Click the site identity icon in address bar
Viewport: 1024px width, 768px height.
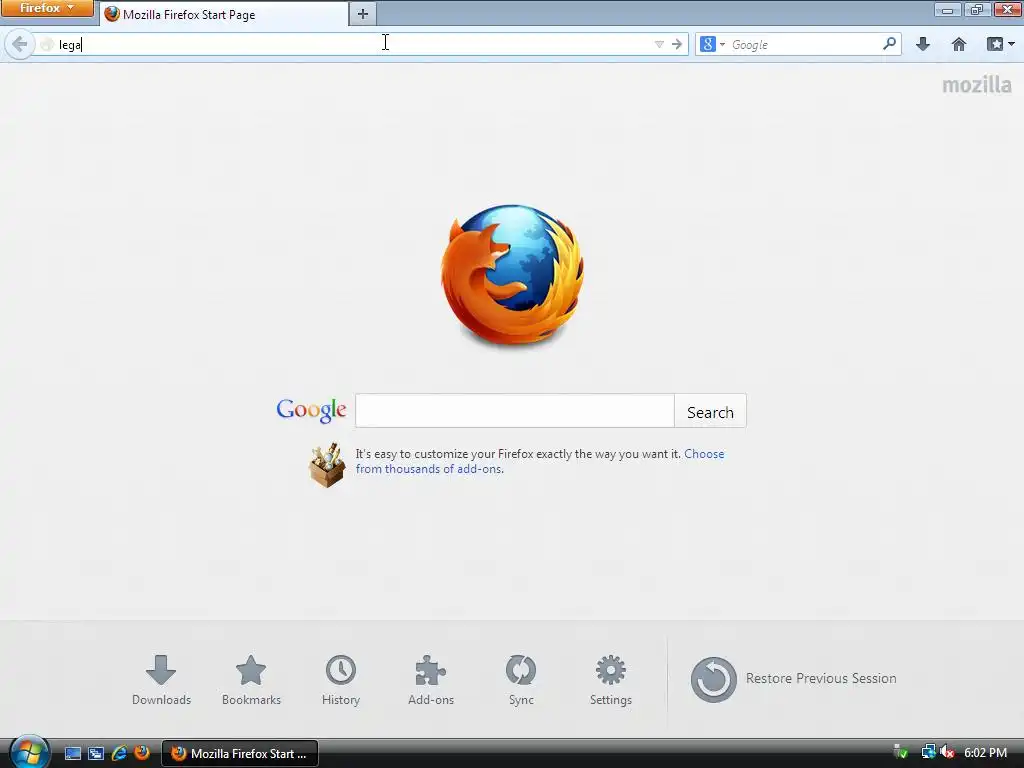46,44
